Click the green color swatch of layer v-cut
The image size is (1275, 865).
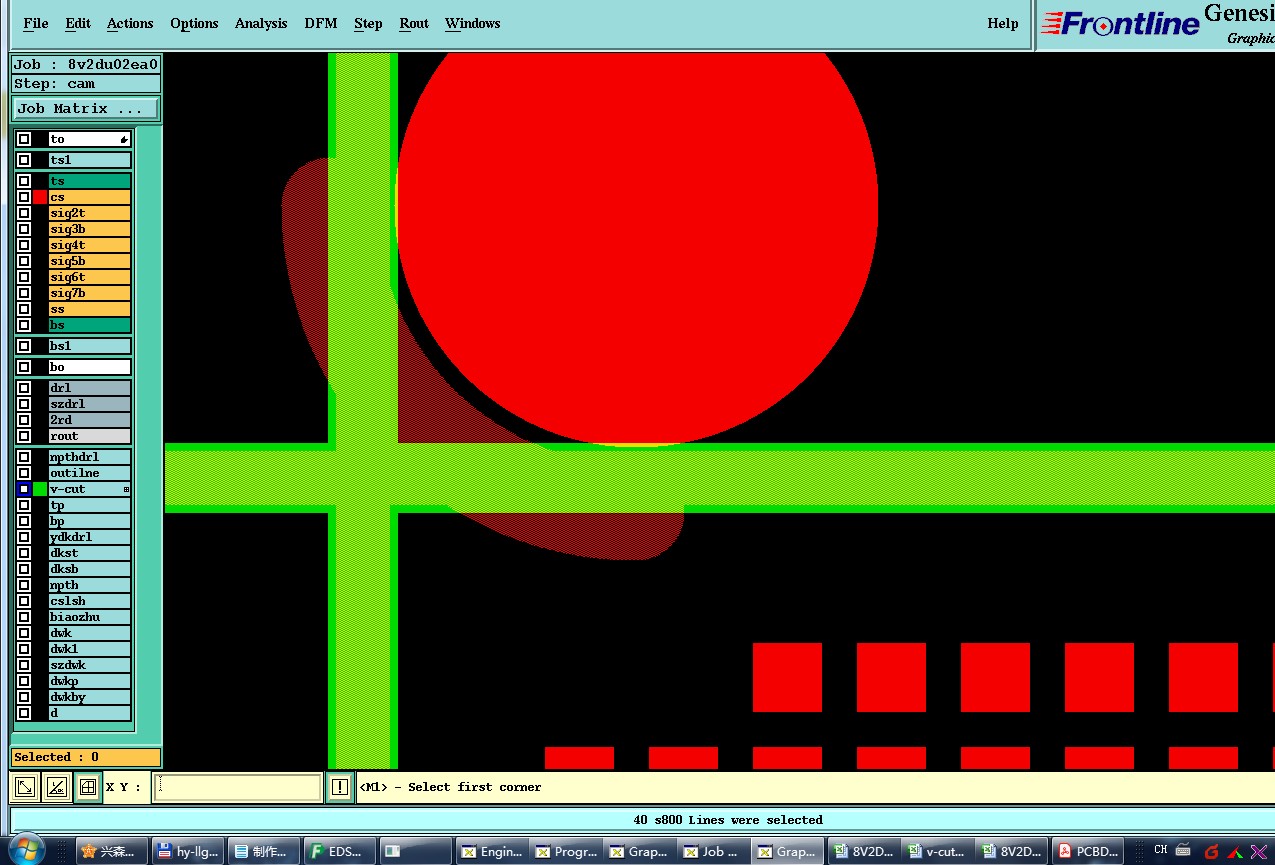(40, 489)
